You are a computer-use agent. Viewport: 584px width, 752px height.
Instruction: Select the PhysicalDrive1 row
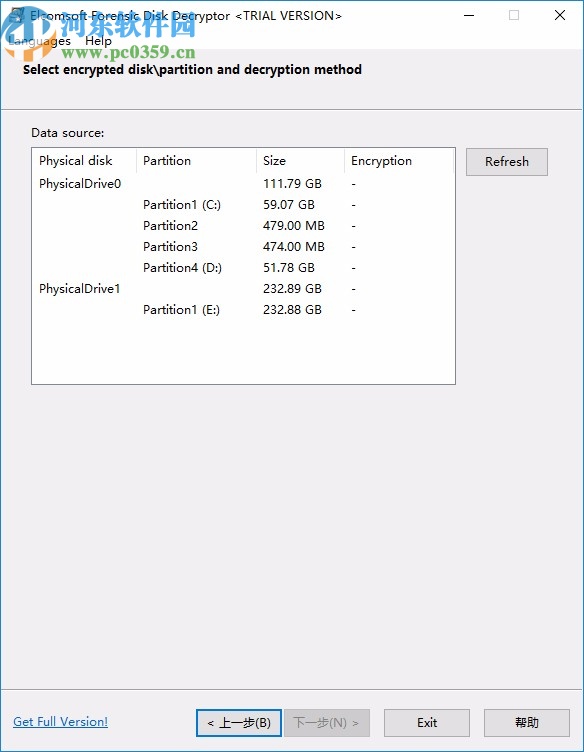pos(243,289)
